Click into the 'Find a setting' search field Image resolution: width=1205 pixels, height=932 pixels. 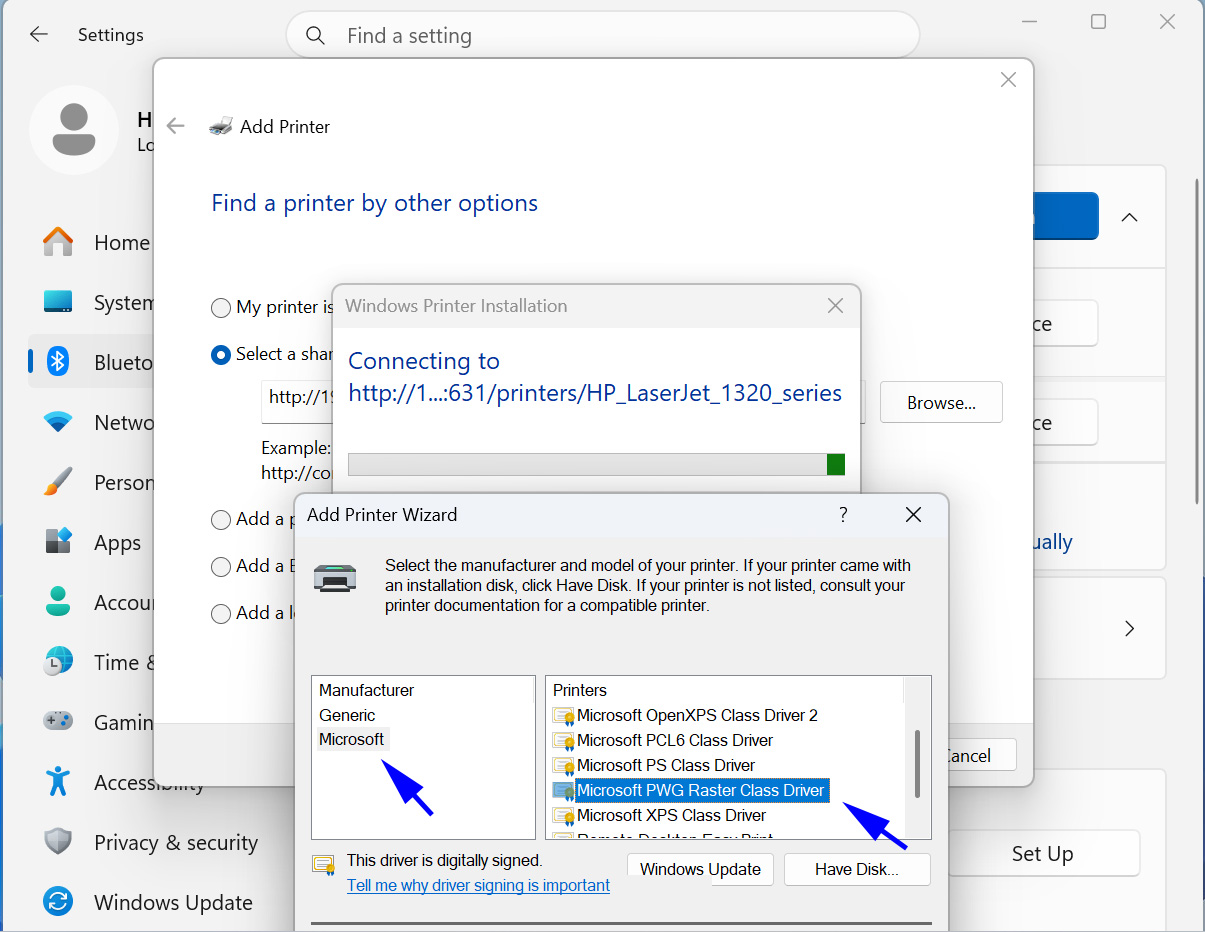click(620, 36)
